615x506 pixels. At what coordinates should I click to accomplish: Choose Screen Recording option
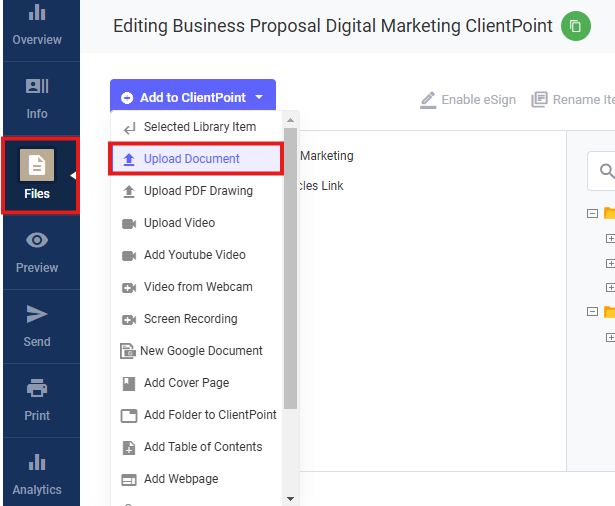pyautogui.click(x=197, y=319)
